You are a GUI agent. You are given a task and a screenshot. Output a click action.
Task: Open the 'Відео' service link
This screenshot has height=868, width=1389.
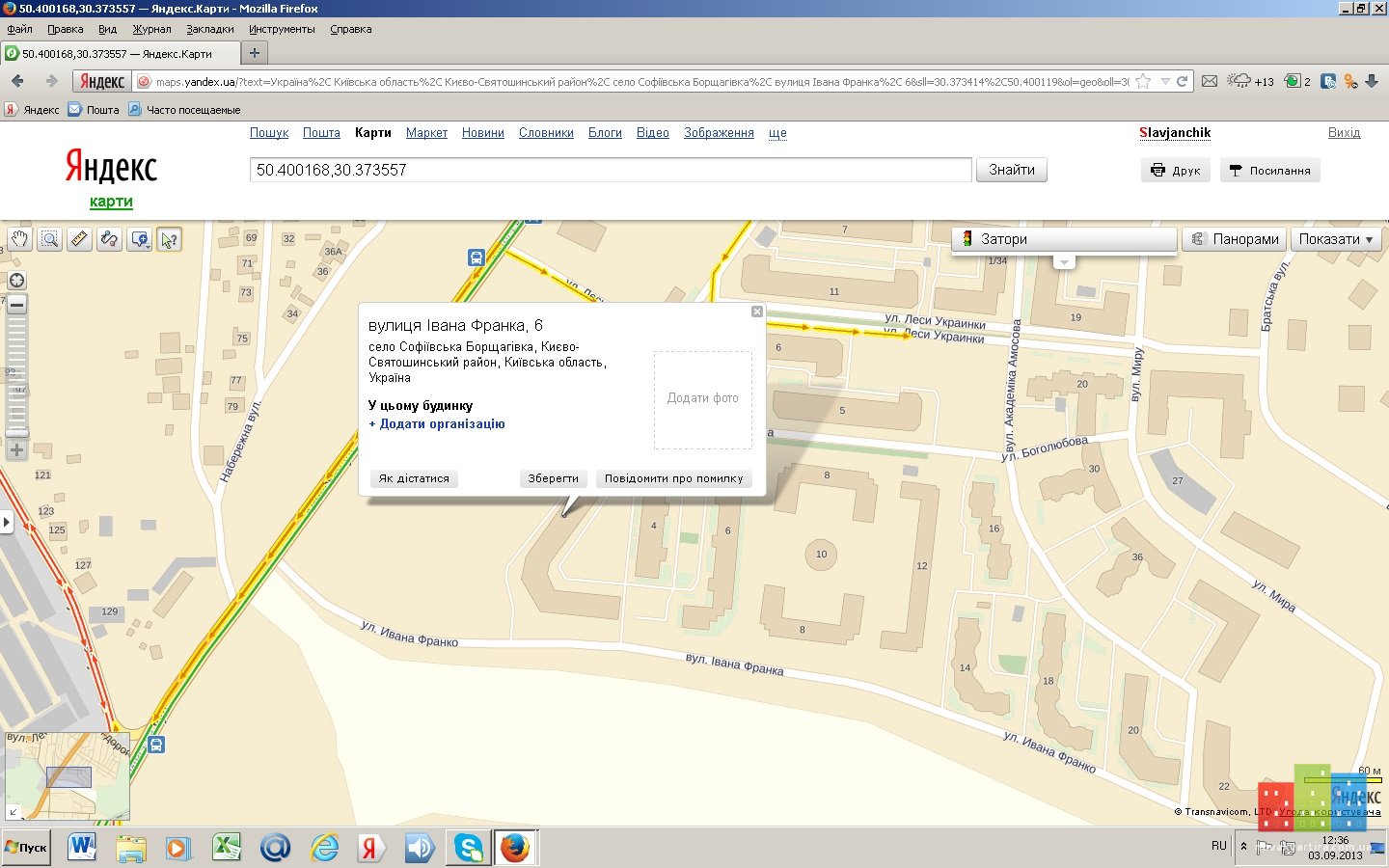pyautogui.click(x=653, y=133)
